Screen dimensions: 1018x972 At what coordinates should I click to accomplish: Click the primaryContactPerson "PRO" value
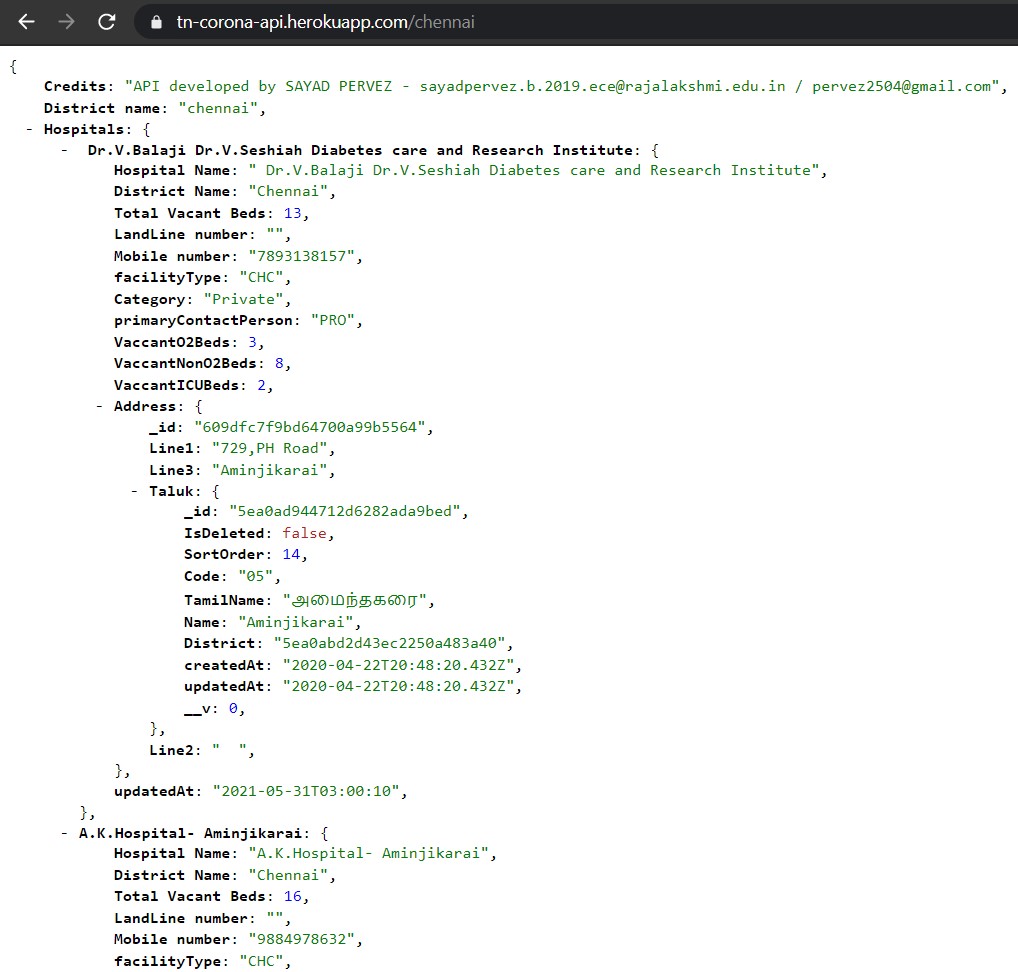[337, 320]
